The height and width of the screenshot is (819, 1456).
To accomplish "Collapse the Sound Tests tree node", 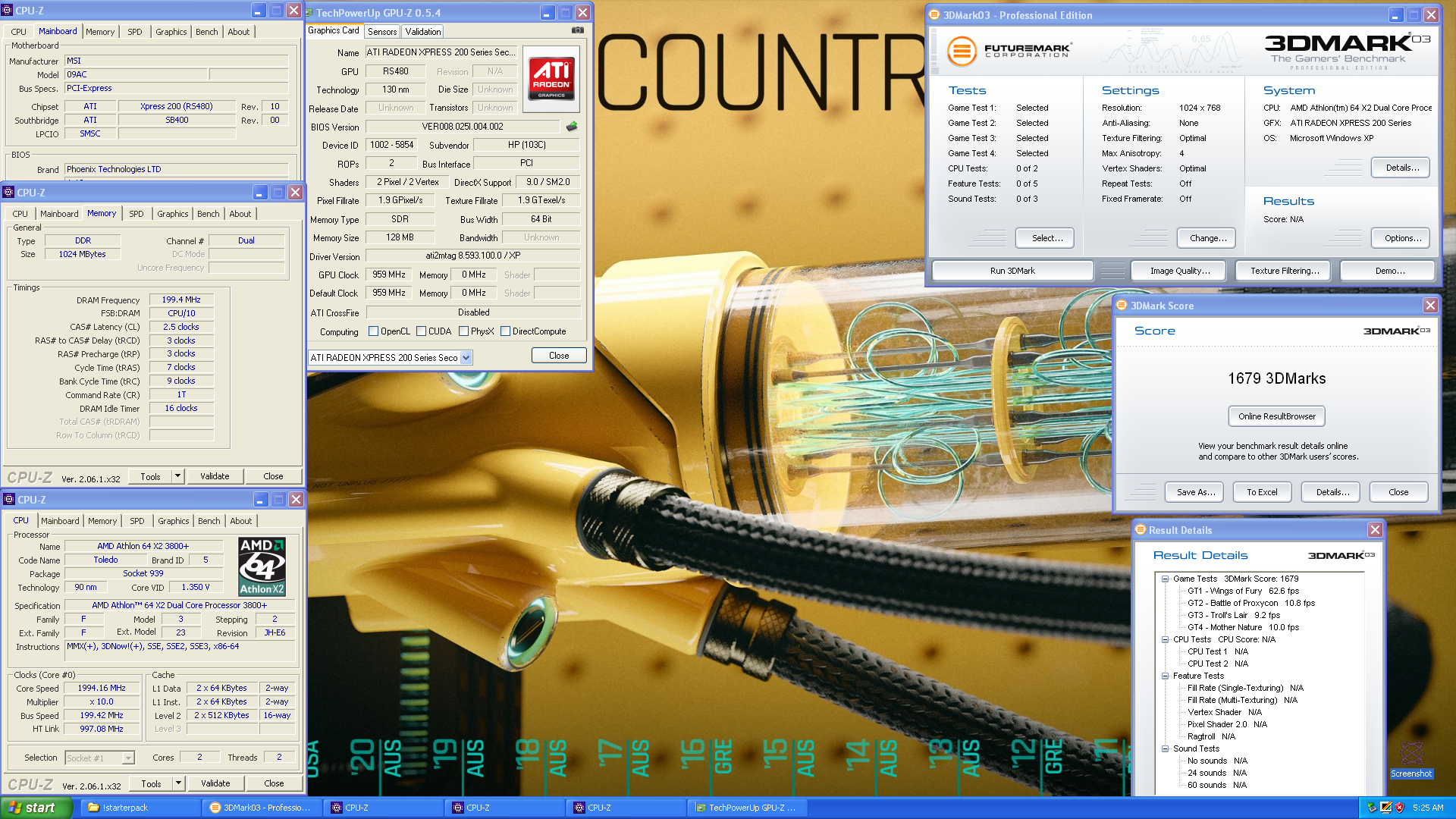I will pos(1165,748).
